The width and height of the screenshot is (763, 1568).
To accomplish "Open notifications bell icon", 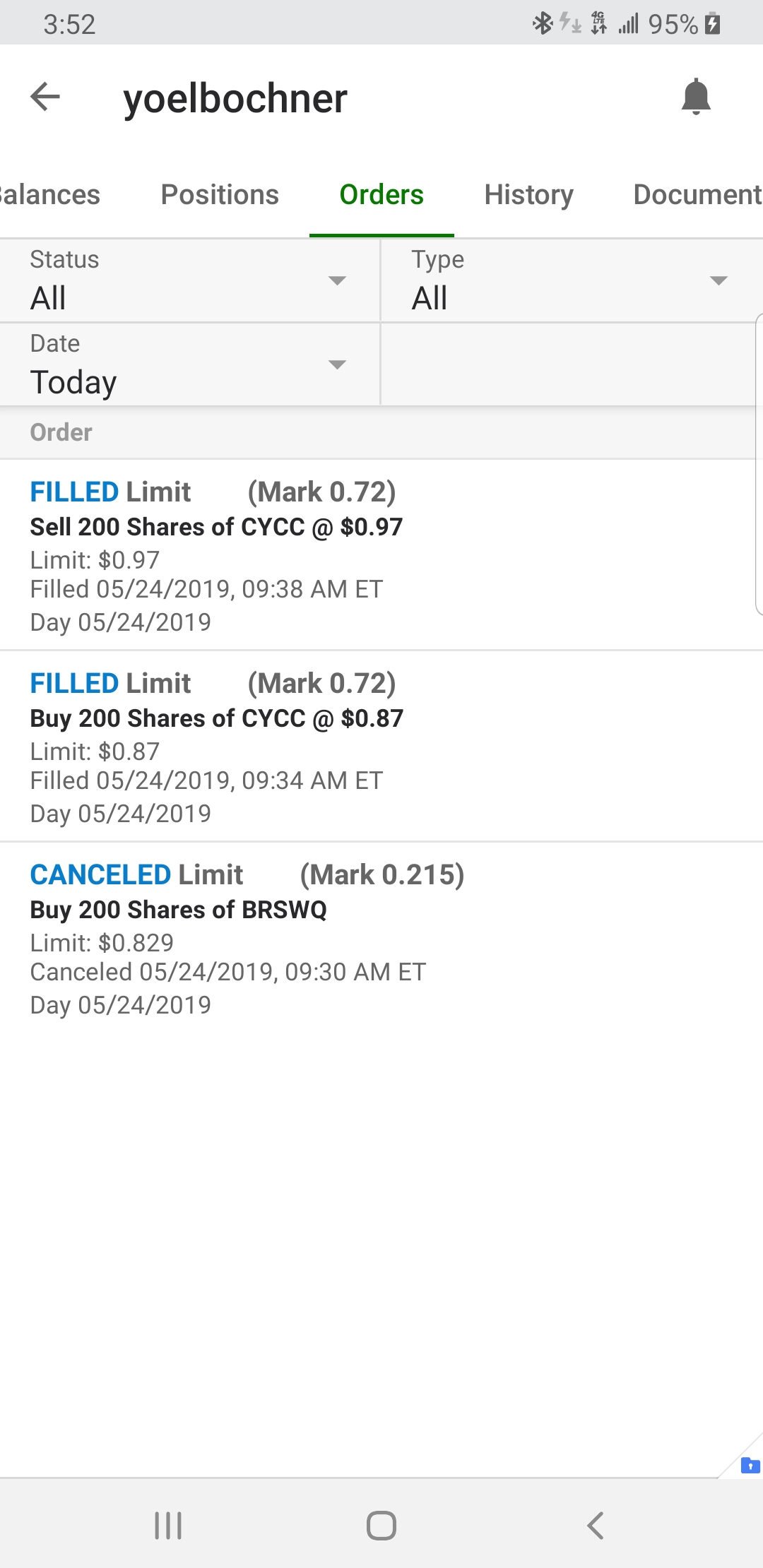I will point(696,97).
